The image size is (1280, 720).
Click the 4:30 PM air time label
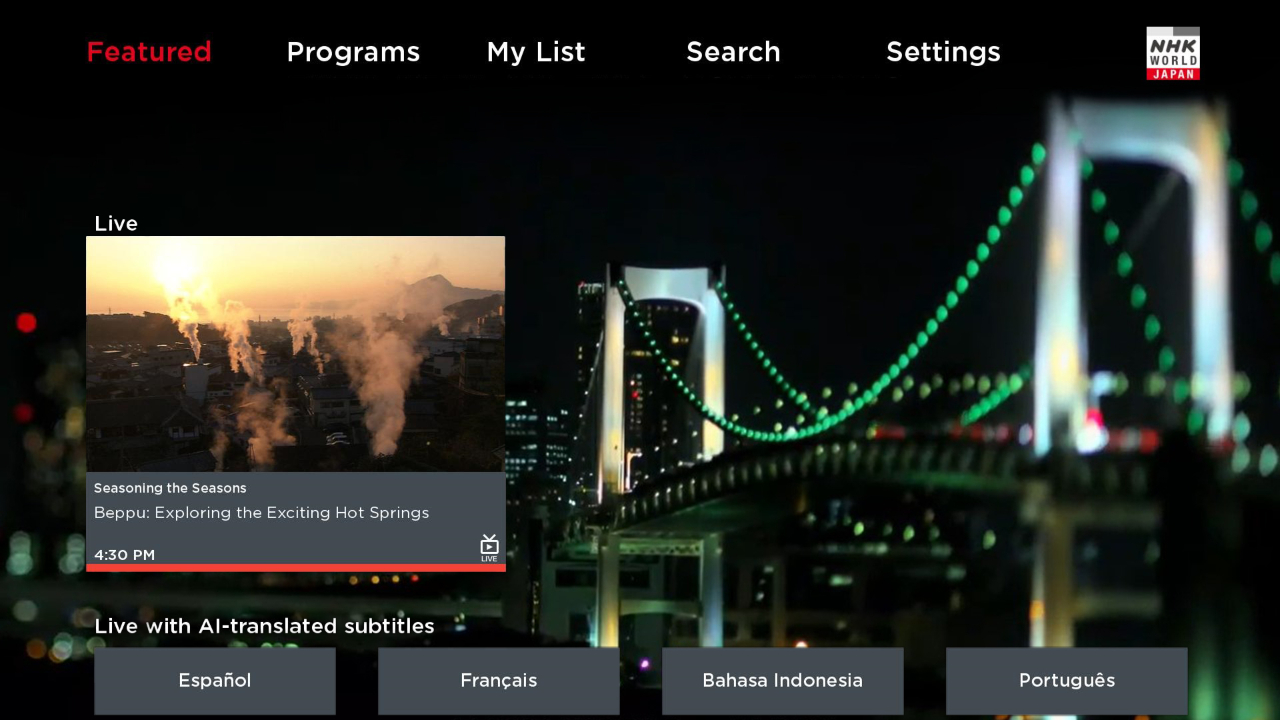click(124, 555)
